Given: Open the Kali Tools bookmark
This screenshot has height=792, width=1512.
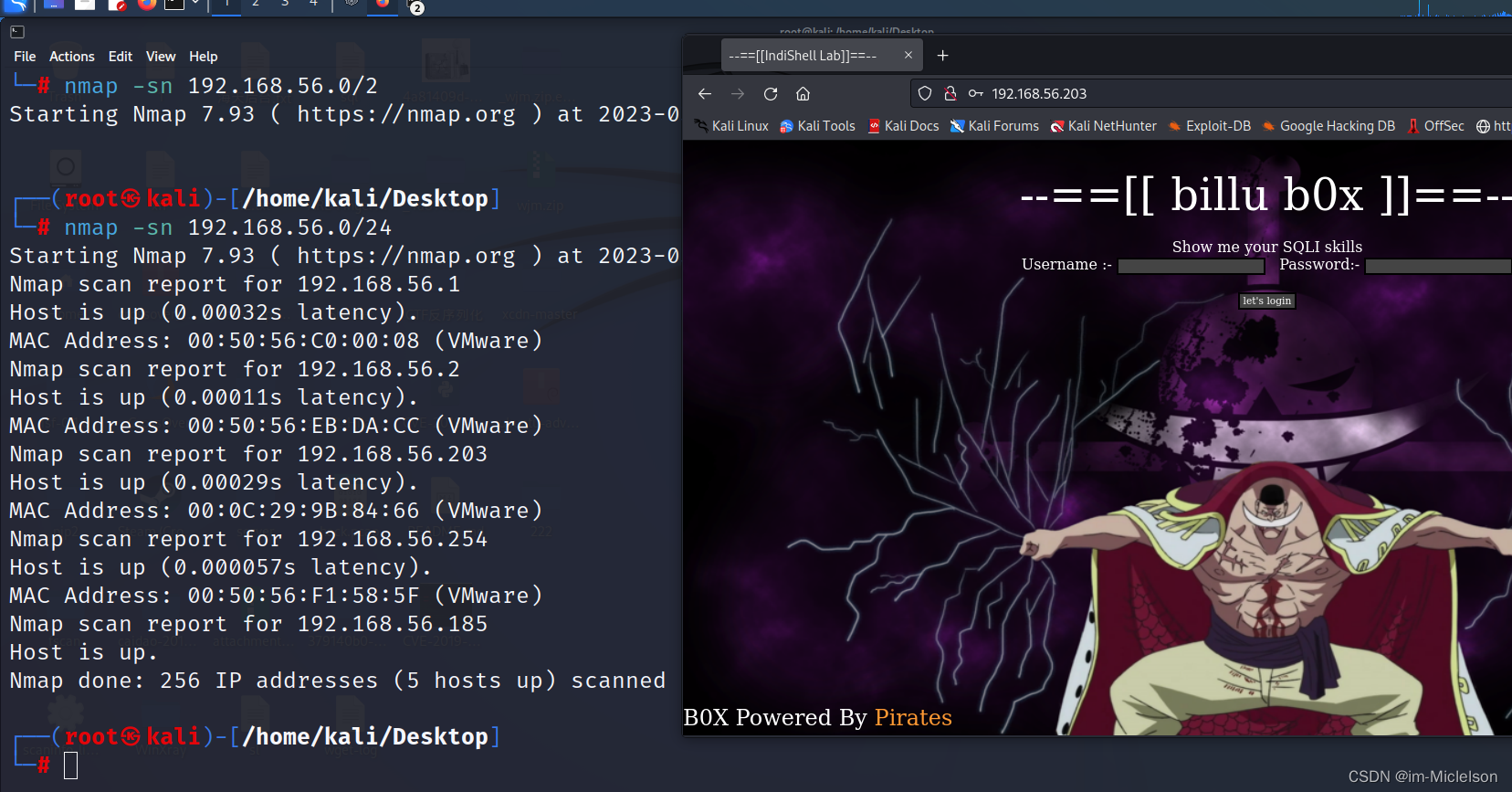Looking at the screenshot, I should tap(817, 126).
